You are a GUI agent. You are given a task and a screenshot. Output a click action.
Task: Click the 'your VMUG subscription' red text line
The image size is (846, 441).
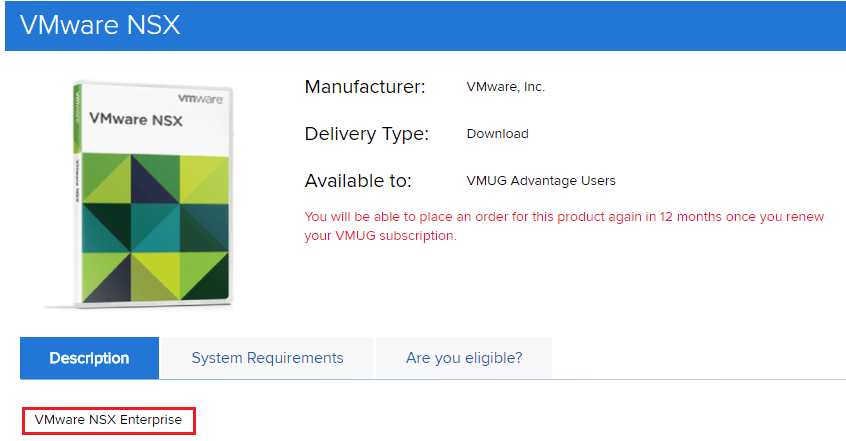380,236
